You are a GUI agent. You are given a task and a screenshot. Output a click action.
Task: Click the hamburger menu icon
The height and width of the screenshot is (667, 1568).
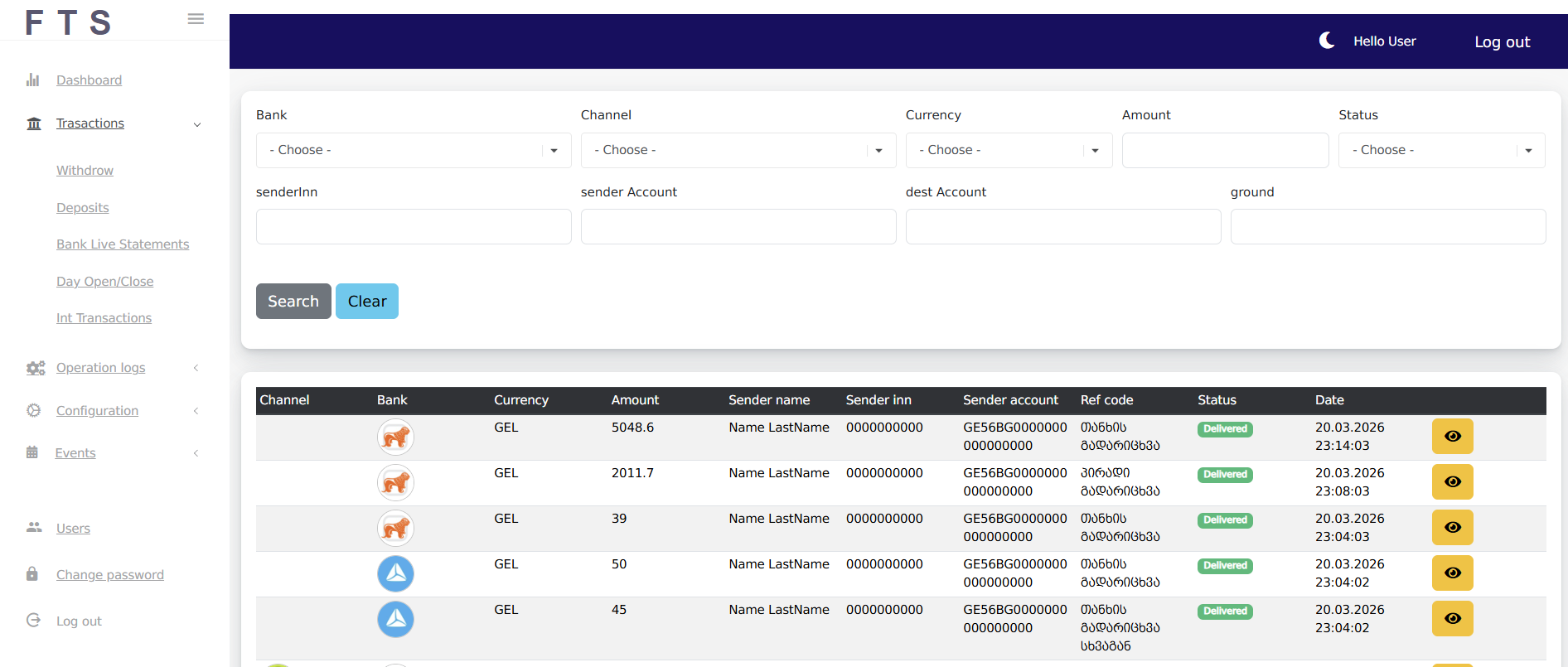196,19
